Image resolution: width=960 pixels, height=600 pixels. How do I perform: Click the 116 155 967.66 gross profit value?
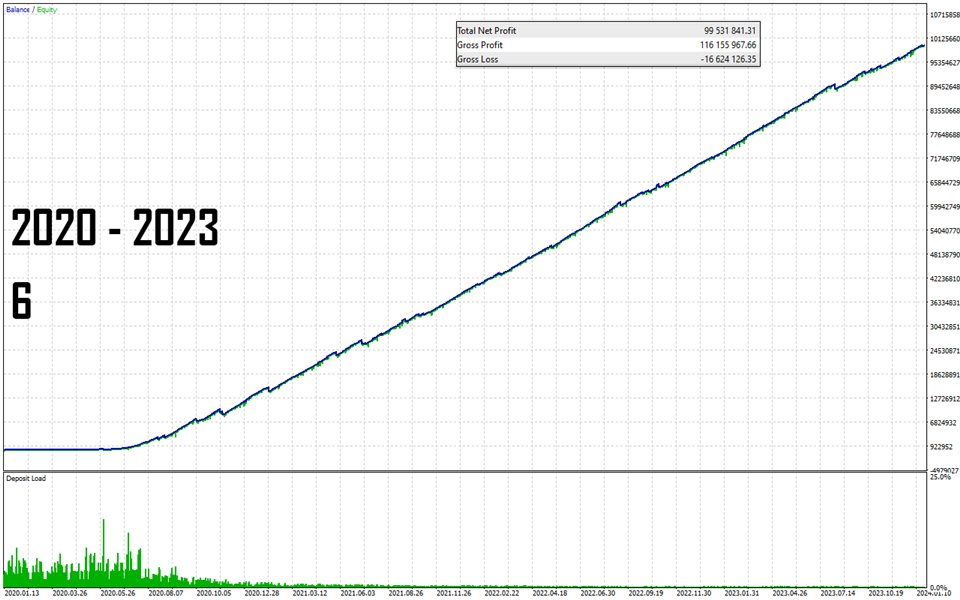pos(728,45)
